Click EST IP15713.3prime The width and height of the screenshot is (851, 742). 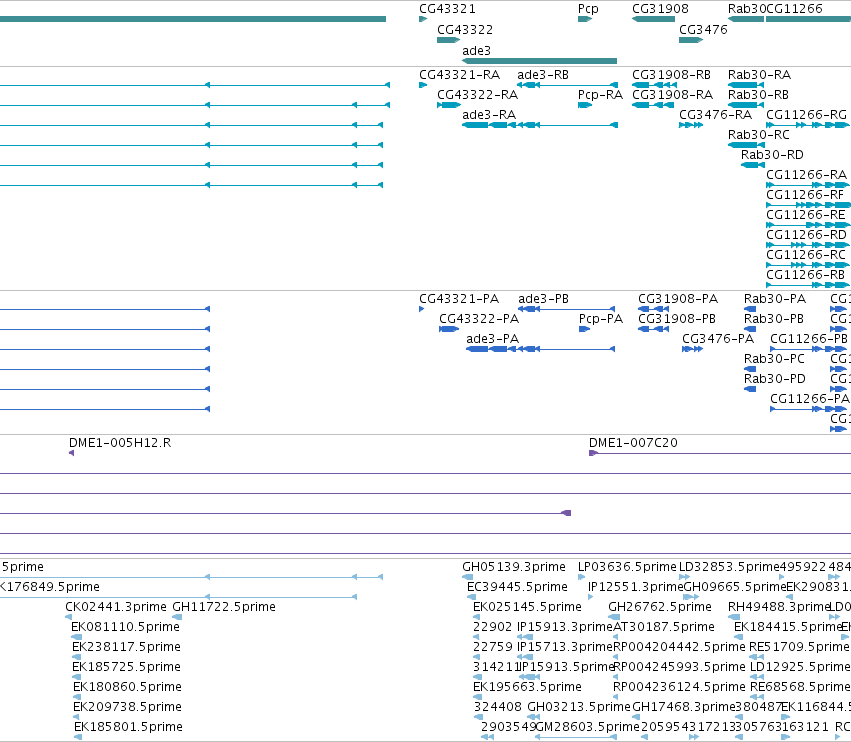[564, 647]
